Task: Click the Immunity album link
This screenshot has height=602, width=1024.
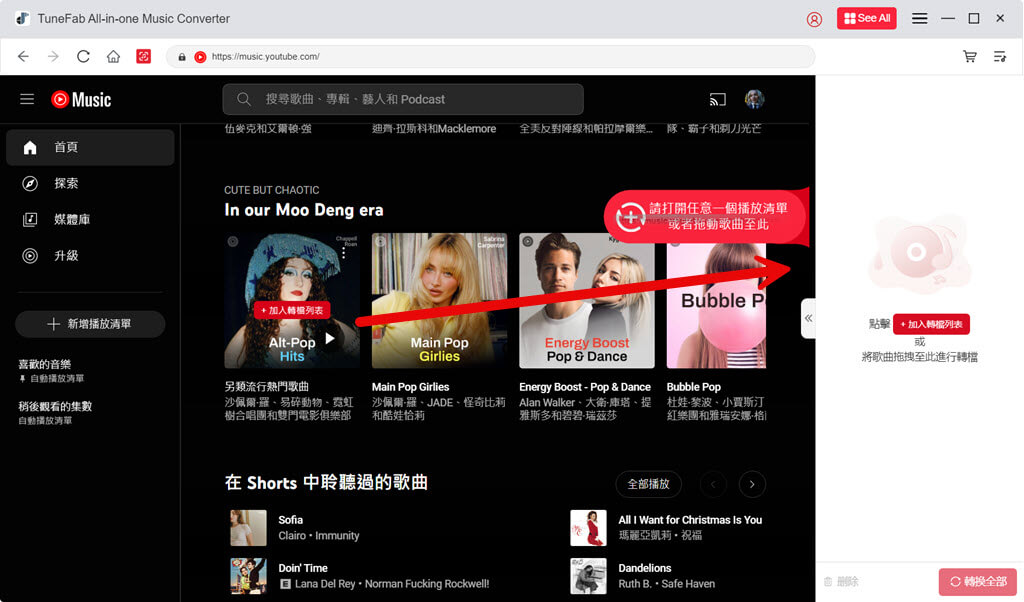Action: 338,535
